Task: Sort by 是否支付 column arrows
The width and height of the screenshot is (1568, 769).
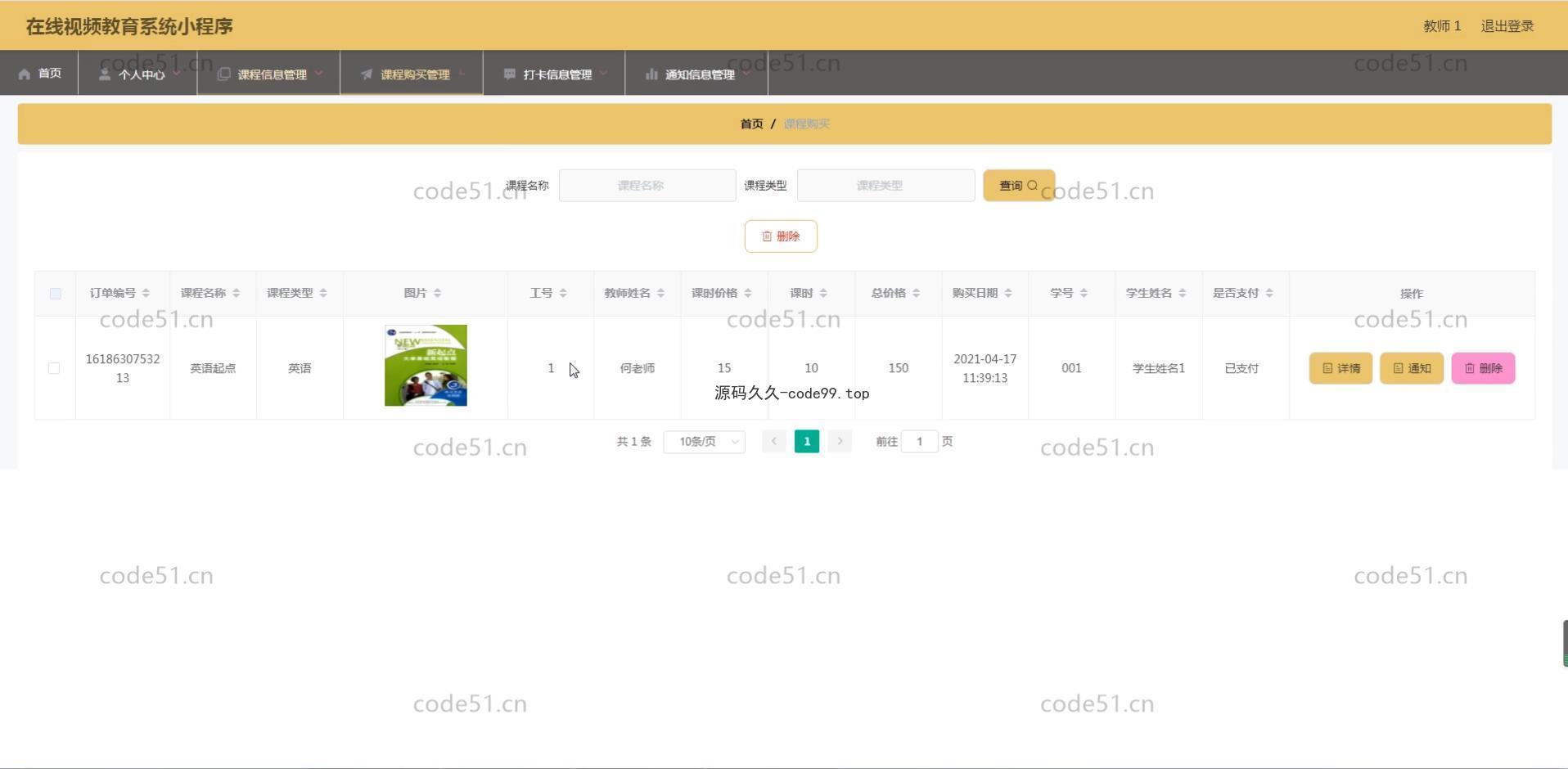Action: [x=1269, y=293]
